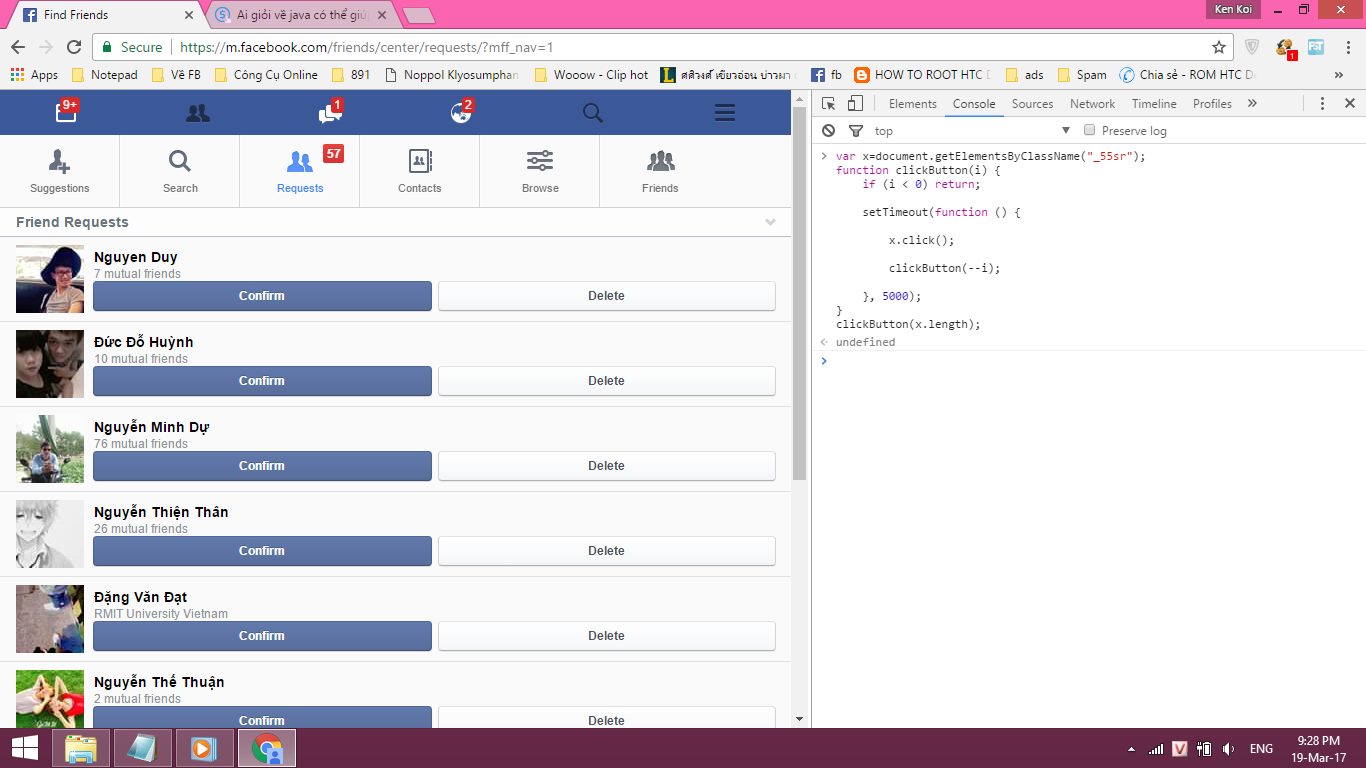Select DevTools inspect element icon
The width and height of the screenshot is (1366, 768).
[829, 104]
